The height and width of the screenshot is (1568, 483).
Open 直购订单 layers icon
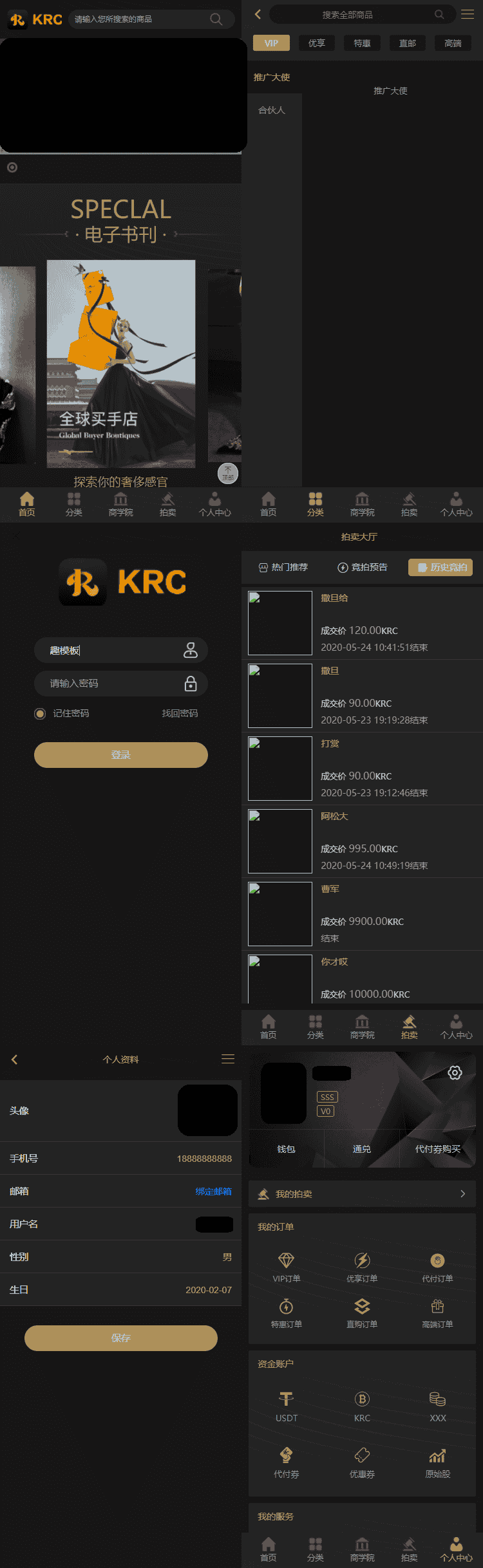pos(362,1305)
